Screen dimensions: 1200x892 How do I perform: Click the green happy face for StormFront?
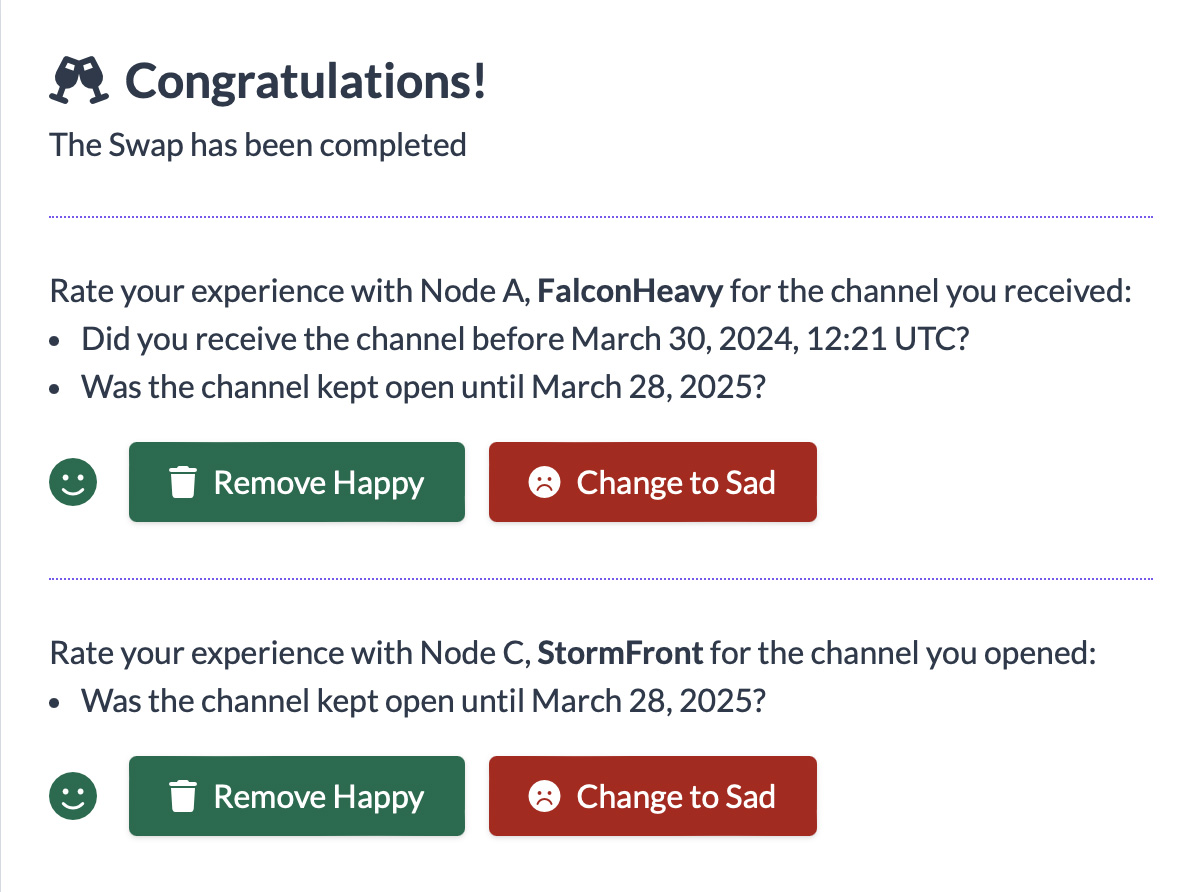(x=73, y=796)
